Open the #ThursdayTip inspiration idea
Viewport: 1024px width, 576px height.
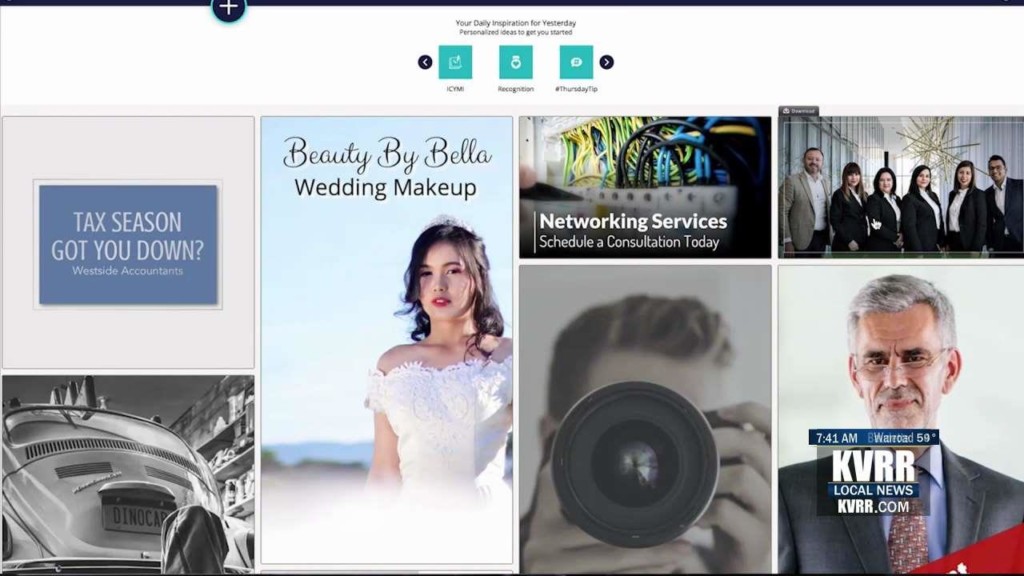point(576,62)
